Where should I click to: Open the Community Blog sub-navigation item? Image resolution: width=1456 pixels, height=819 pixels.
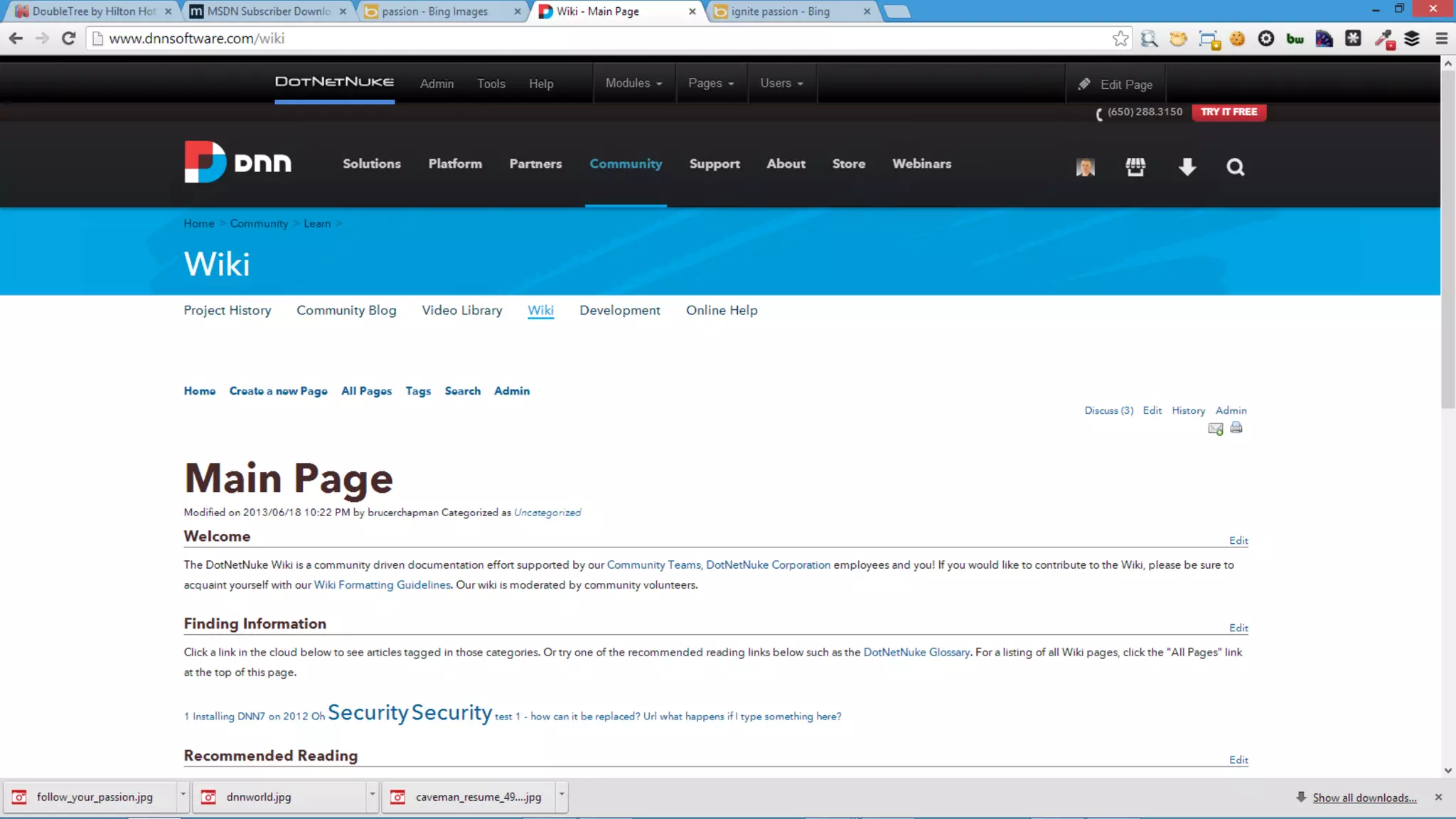(346, 310)
